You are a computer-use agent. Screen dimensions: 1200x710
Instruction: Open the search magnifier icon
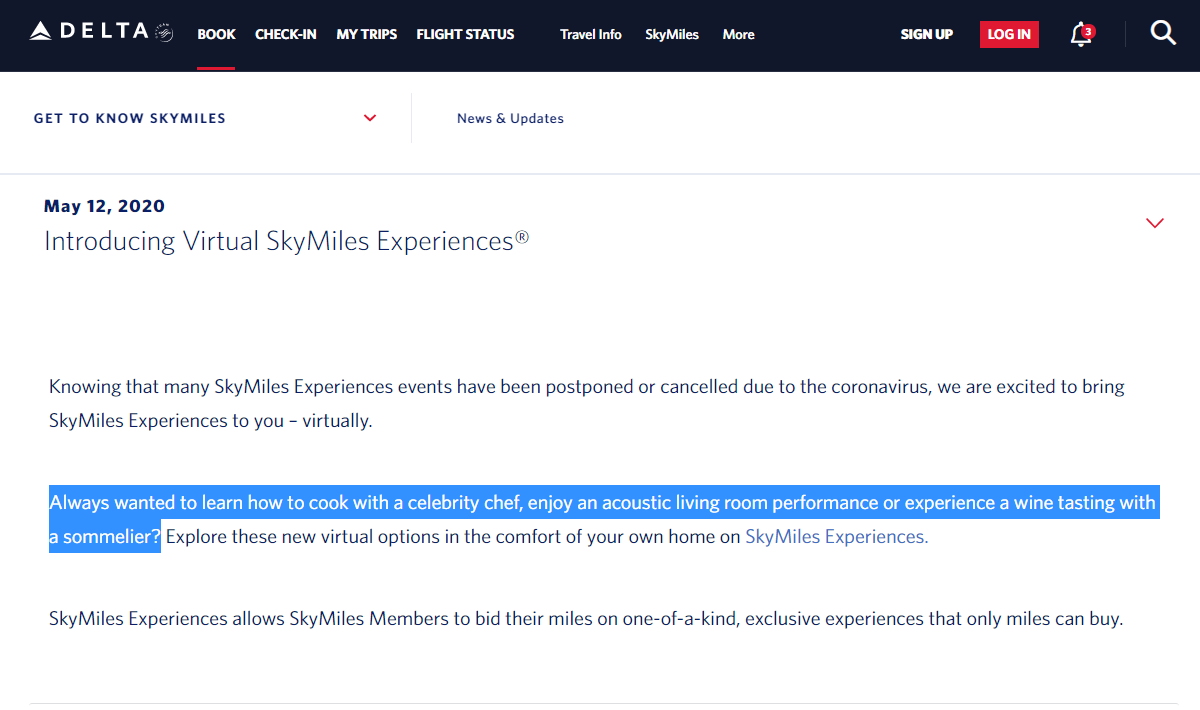(x=1163, y=33)
